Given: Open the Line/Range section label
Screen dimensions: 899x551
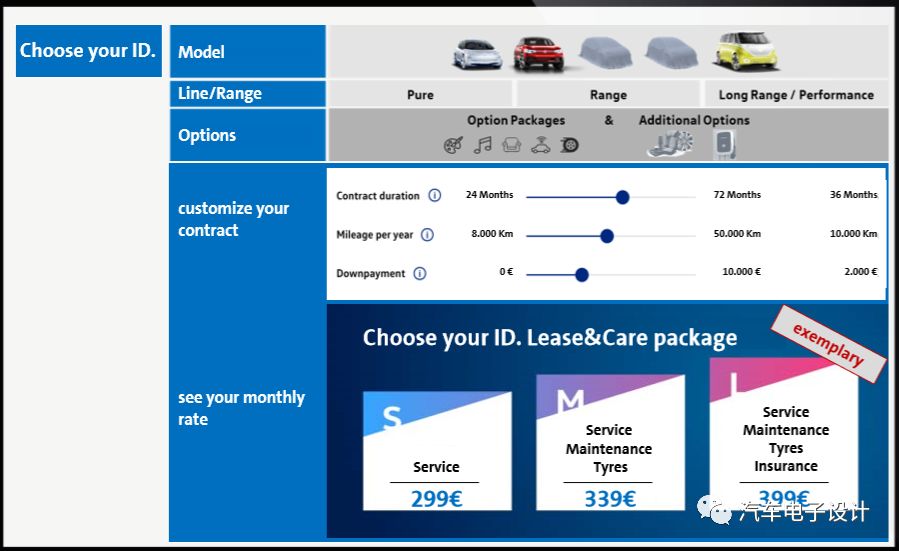Looking at the screenshot, I should coord(248,93).
